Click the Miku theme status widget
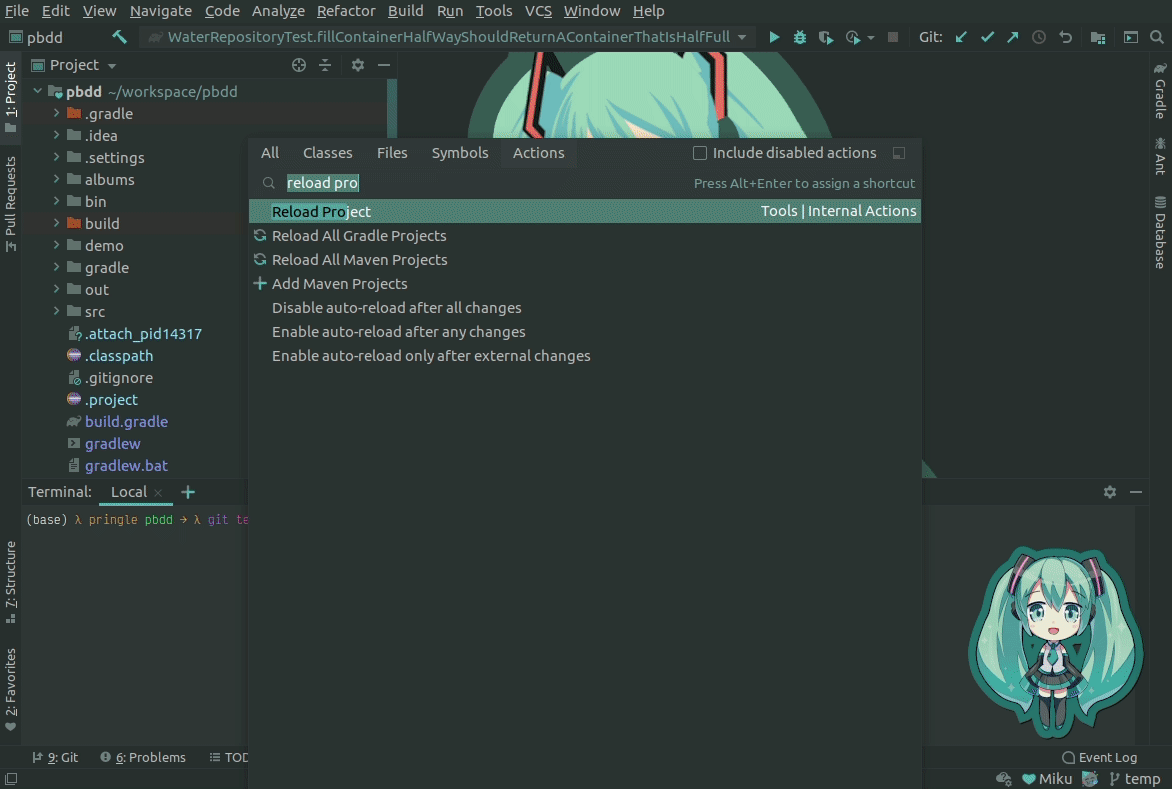 point(1046,779)
